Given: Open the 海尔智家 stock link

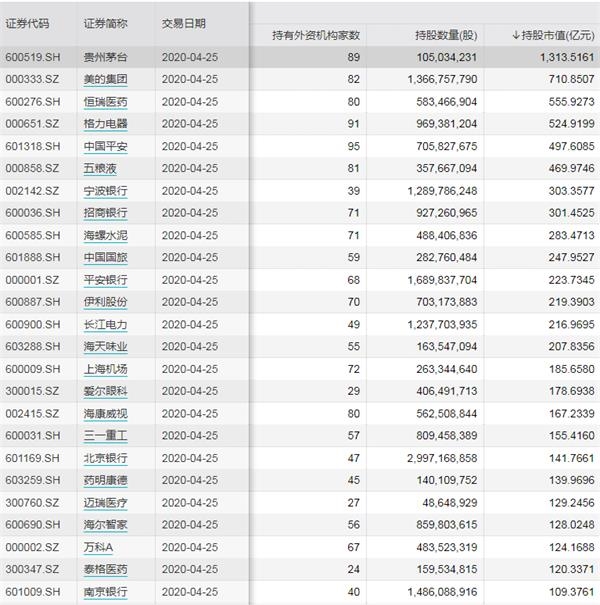Looking at the screenshot, I should point(105,525).
